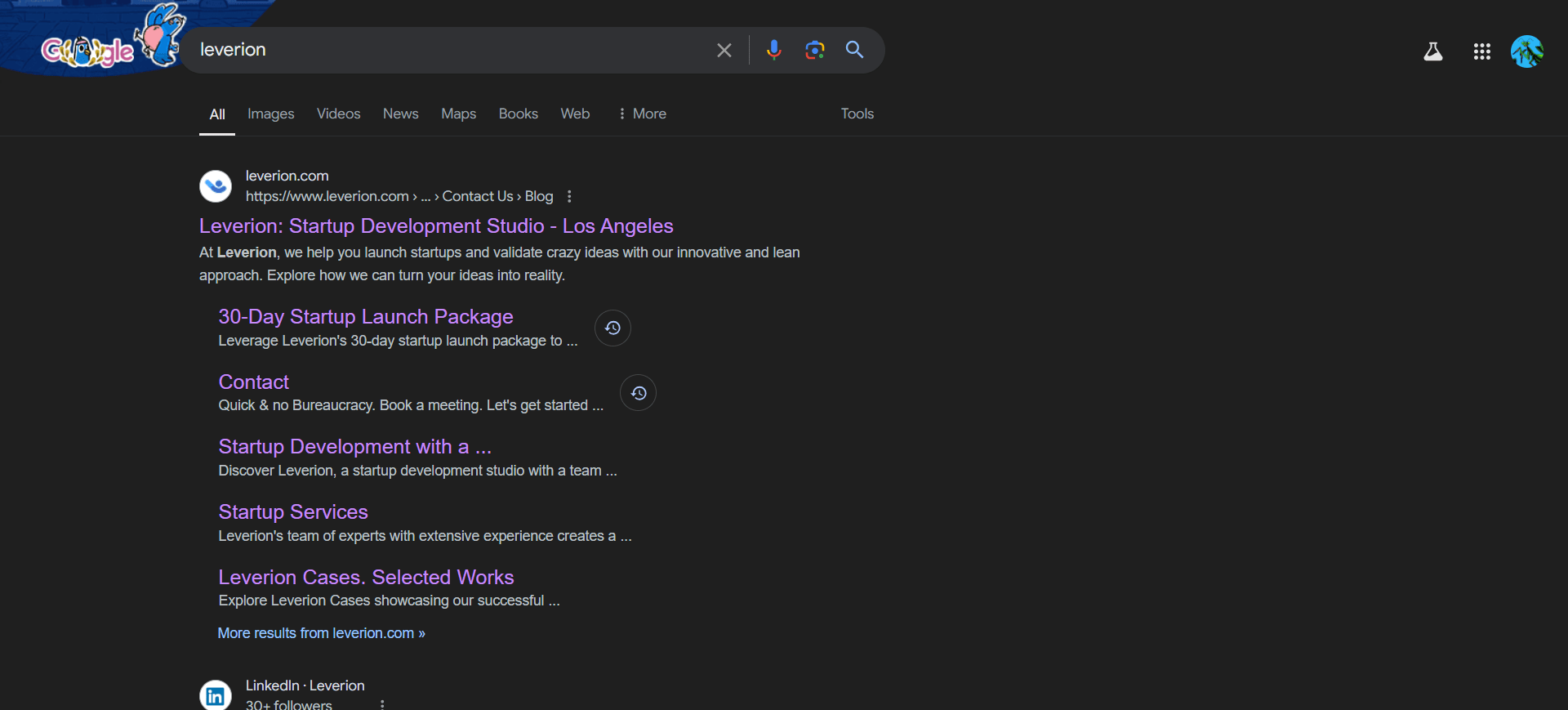Expand the More filters menu
The height and width of the screenshot is (710, 1568).
tap(642, 114)
